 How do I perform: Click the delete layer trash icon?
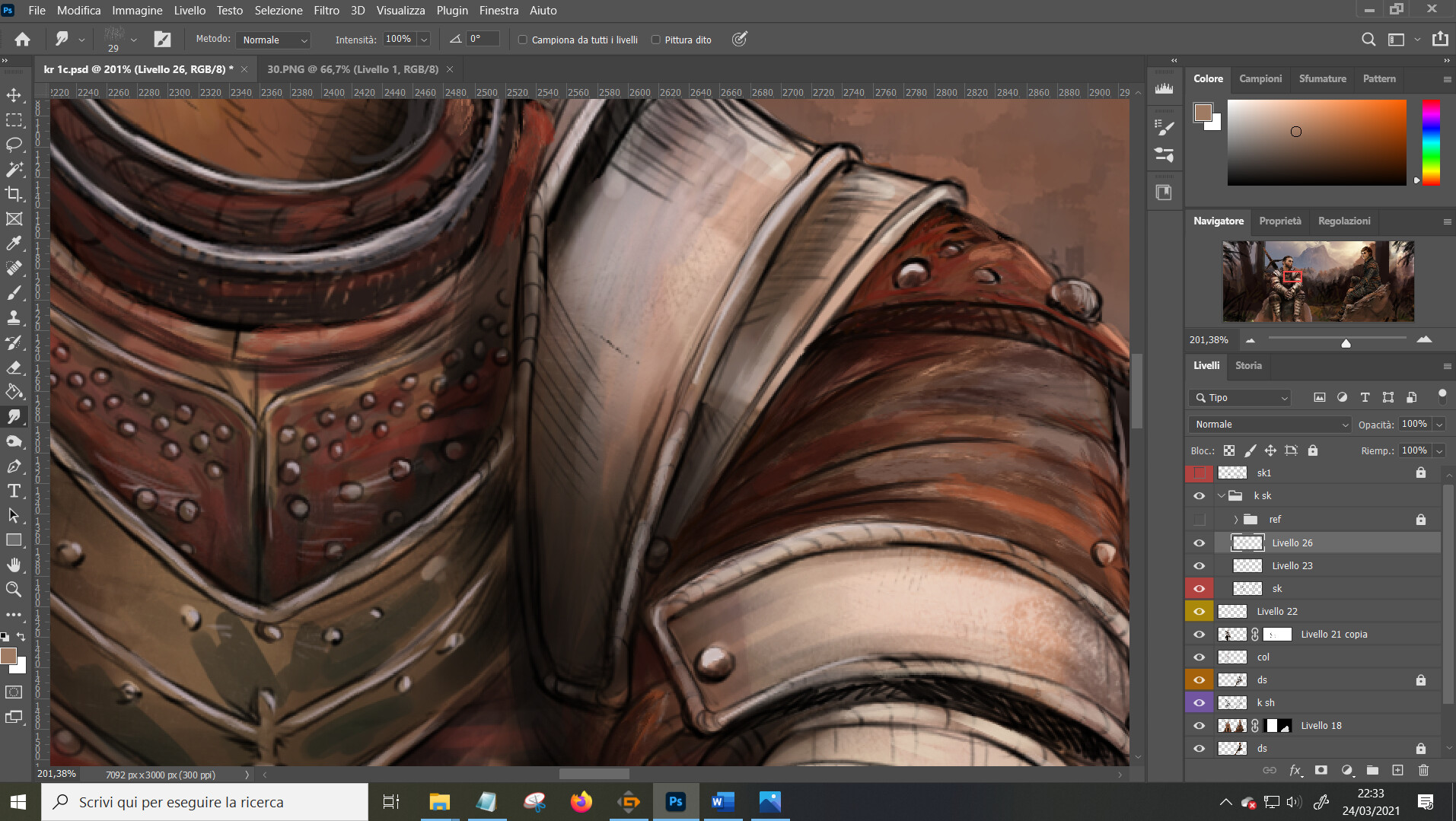pos(1423,770)
